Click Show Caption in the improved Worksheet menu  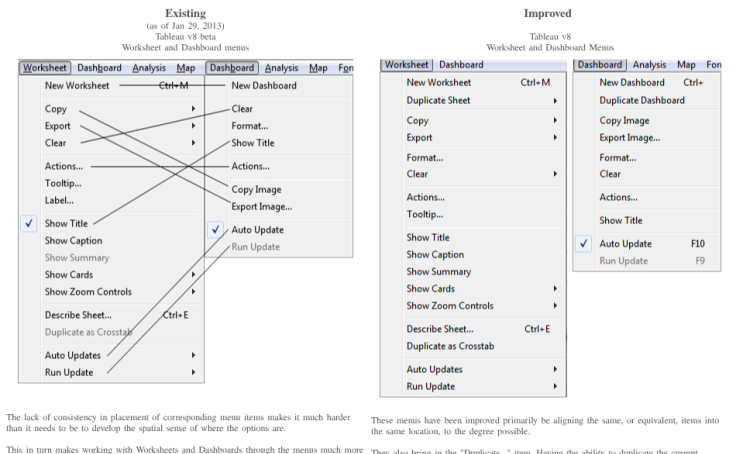coord(435,254)
